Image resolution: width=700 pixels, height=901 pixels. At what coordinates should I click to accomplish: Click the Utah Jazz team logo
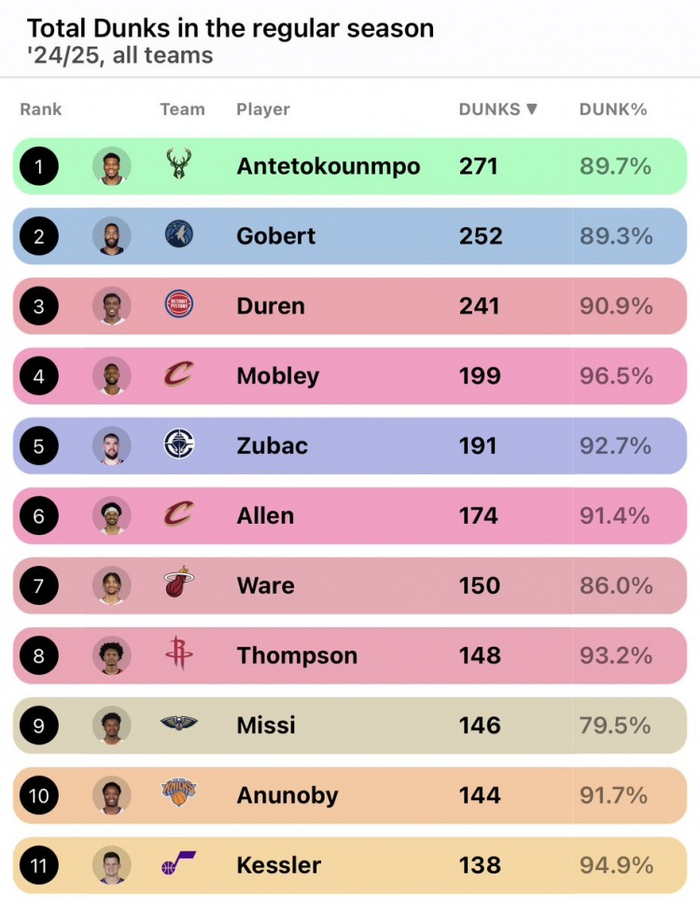click(179, 866)
